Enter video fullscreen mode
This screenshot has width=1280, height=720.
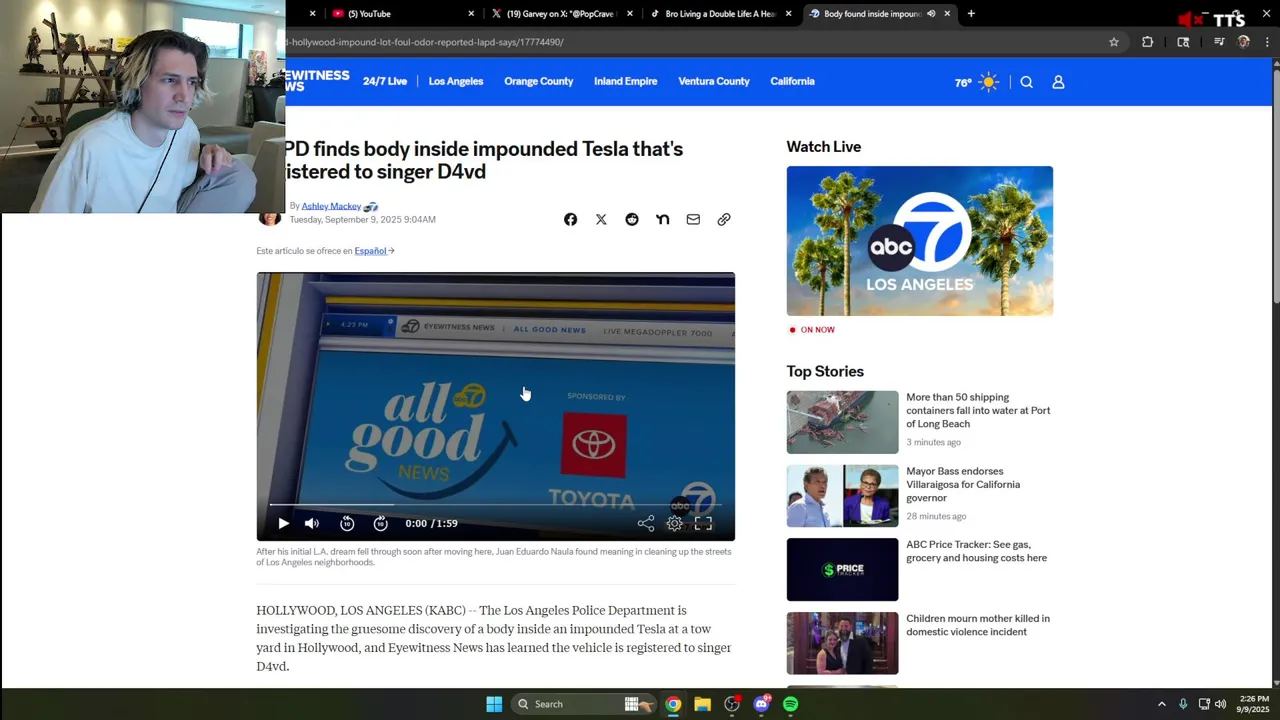pos(704,523)
